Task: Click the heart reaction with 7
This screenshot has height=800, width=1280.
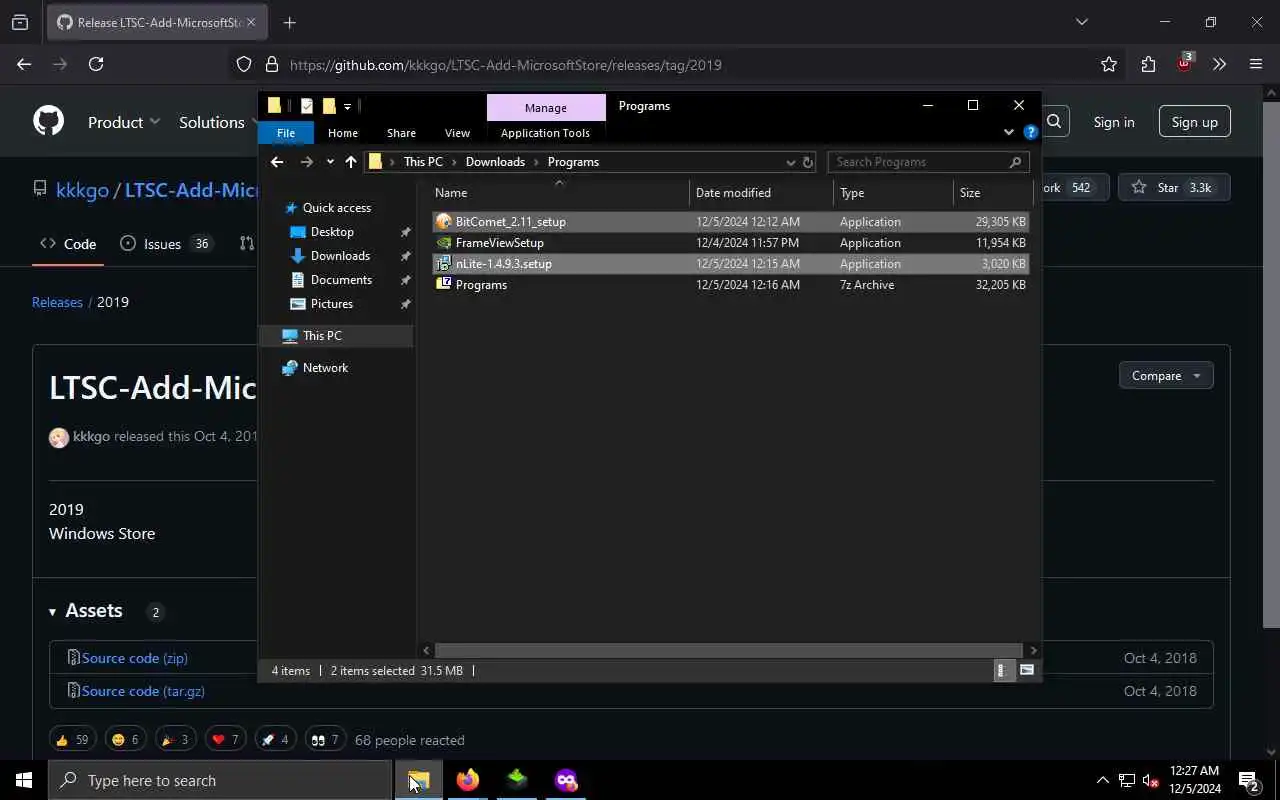Action: (225, 740)
